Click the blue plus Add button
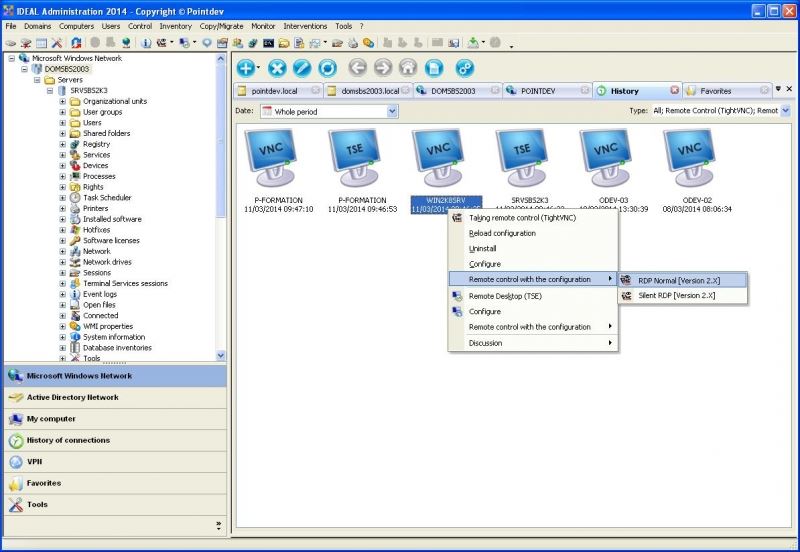This screenshot has width=800, height=552. click(x=246, y=68)
